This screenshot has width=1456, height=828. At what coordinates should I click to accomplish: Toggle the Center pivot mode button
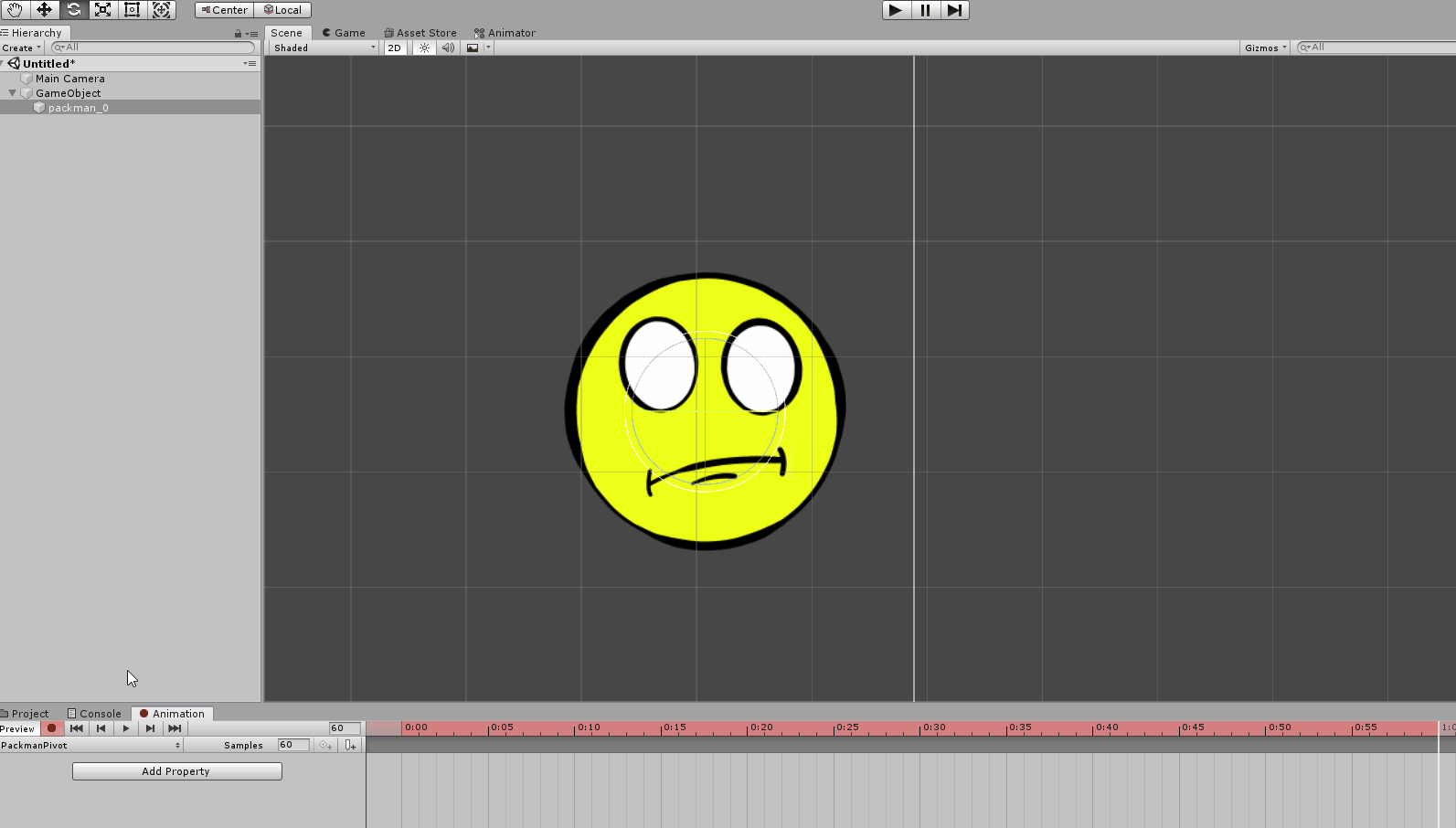point(224,10)
